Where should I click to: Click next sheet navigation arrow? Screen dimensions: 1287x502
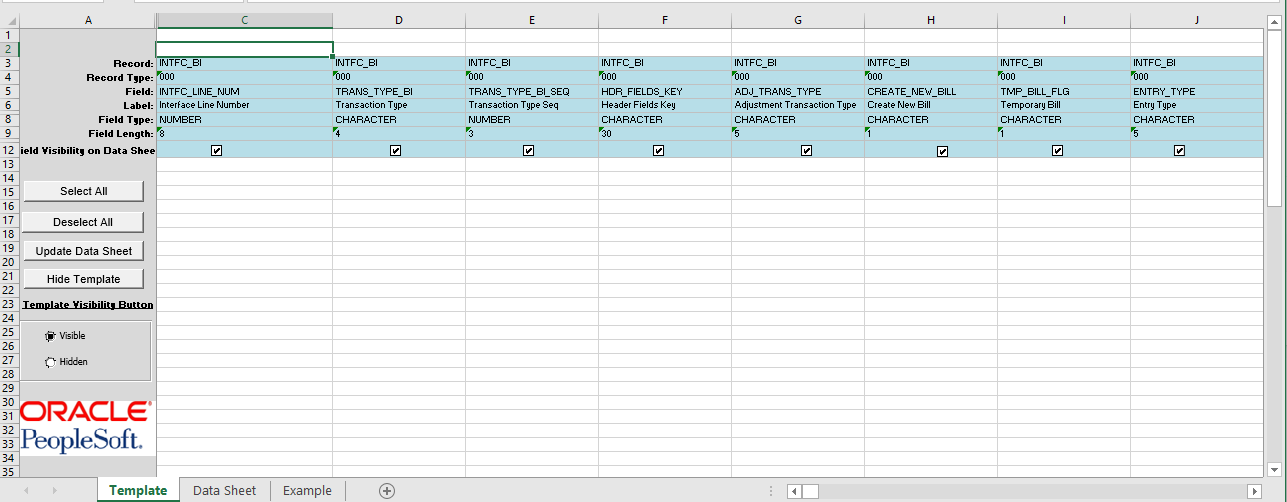tap(55, 490)
